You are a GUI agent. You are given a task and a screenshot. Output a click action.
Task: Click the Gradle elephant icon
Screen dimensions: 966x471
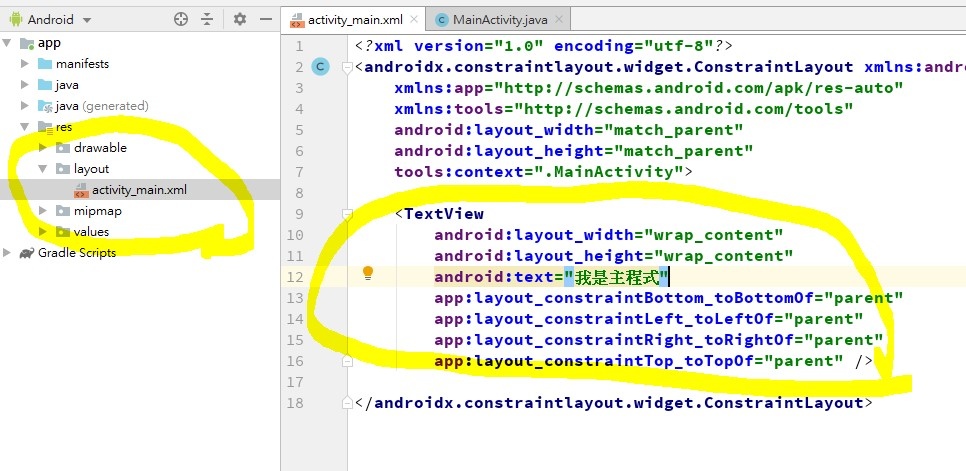26,252
